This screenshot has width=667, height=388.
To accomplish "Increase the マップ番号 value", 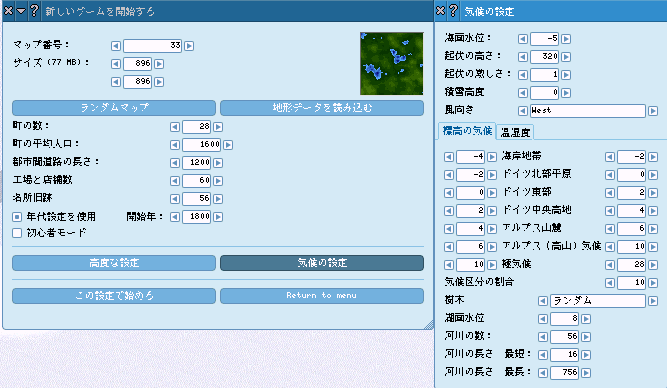I will pyautogui.click(x=189, y=46).
